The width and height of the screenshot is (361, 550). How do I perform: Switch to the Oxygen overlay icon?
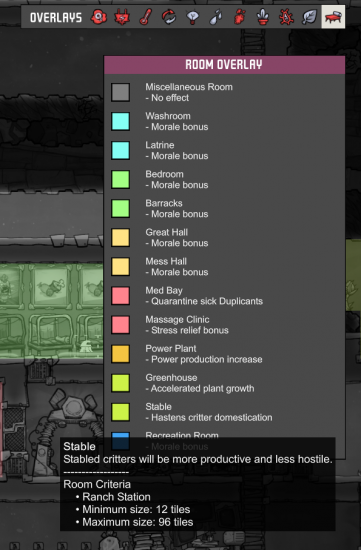tap(99, 17)
